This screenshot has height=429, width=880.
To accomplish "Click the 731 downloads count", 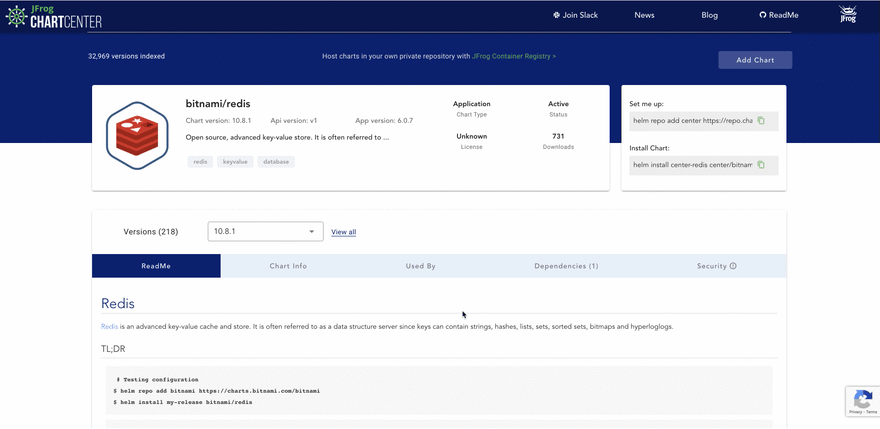I will point(558,136).
